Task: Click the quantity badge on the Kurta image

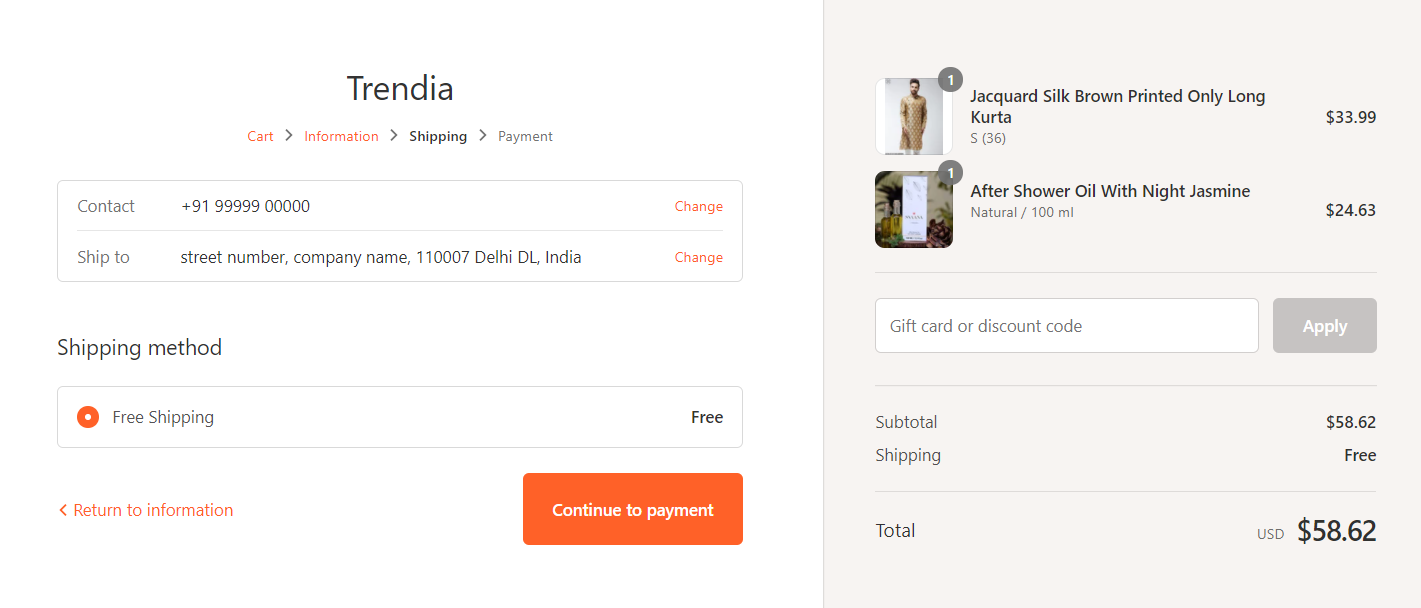Action: coord(950,80)
